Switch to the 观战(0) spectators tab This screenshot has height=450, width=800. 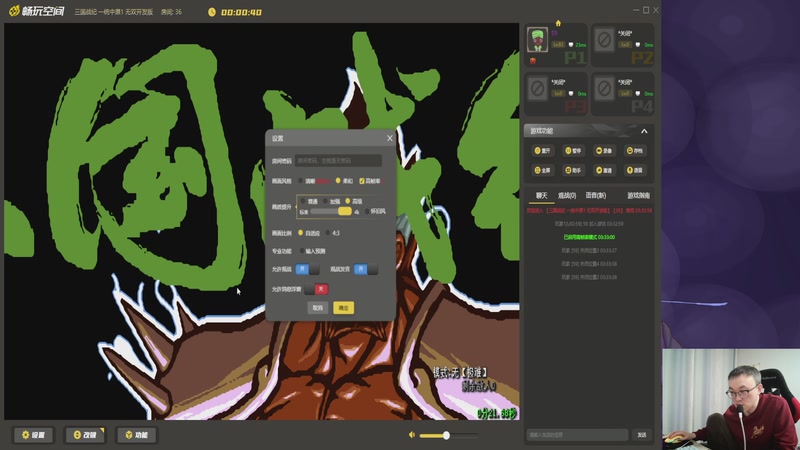pos(567,195)
